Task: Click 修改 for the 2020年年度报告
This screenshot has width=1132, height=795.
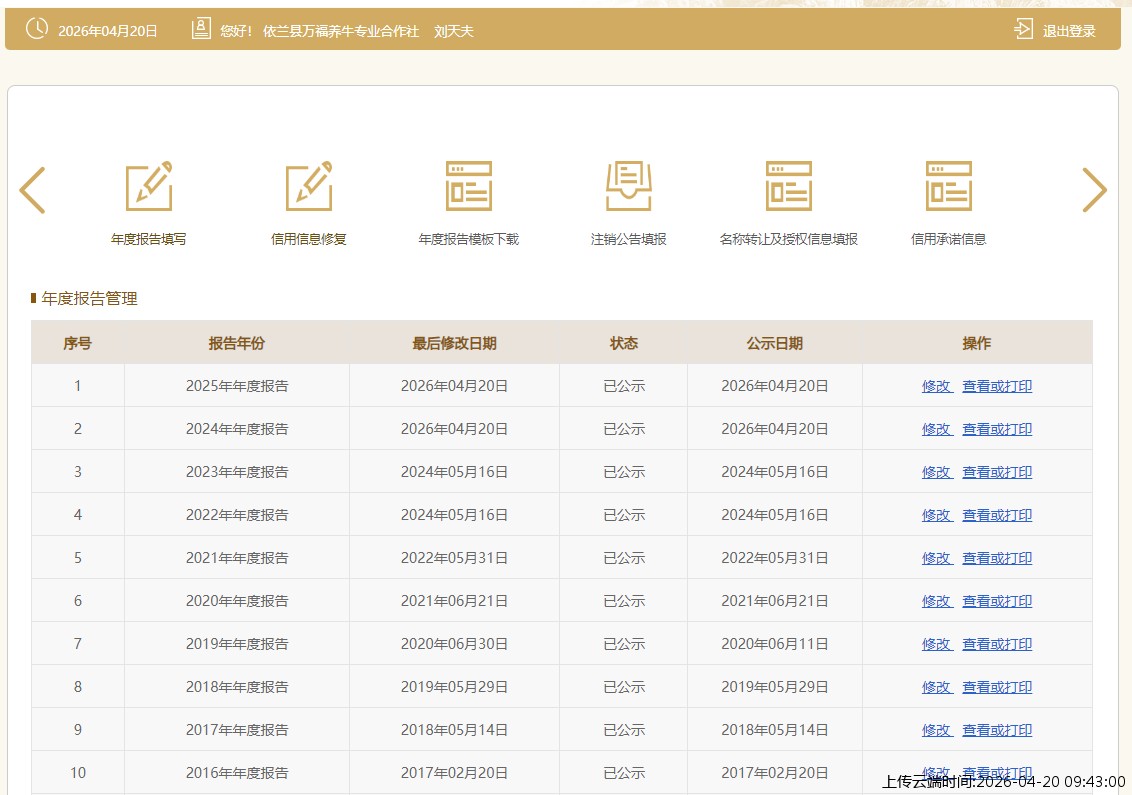Action: [x=936, y=601]
